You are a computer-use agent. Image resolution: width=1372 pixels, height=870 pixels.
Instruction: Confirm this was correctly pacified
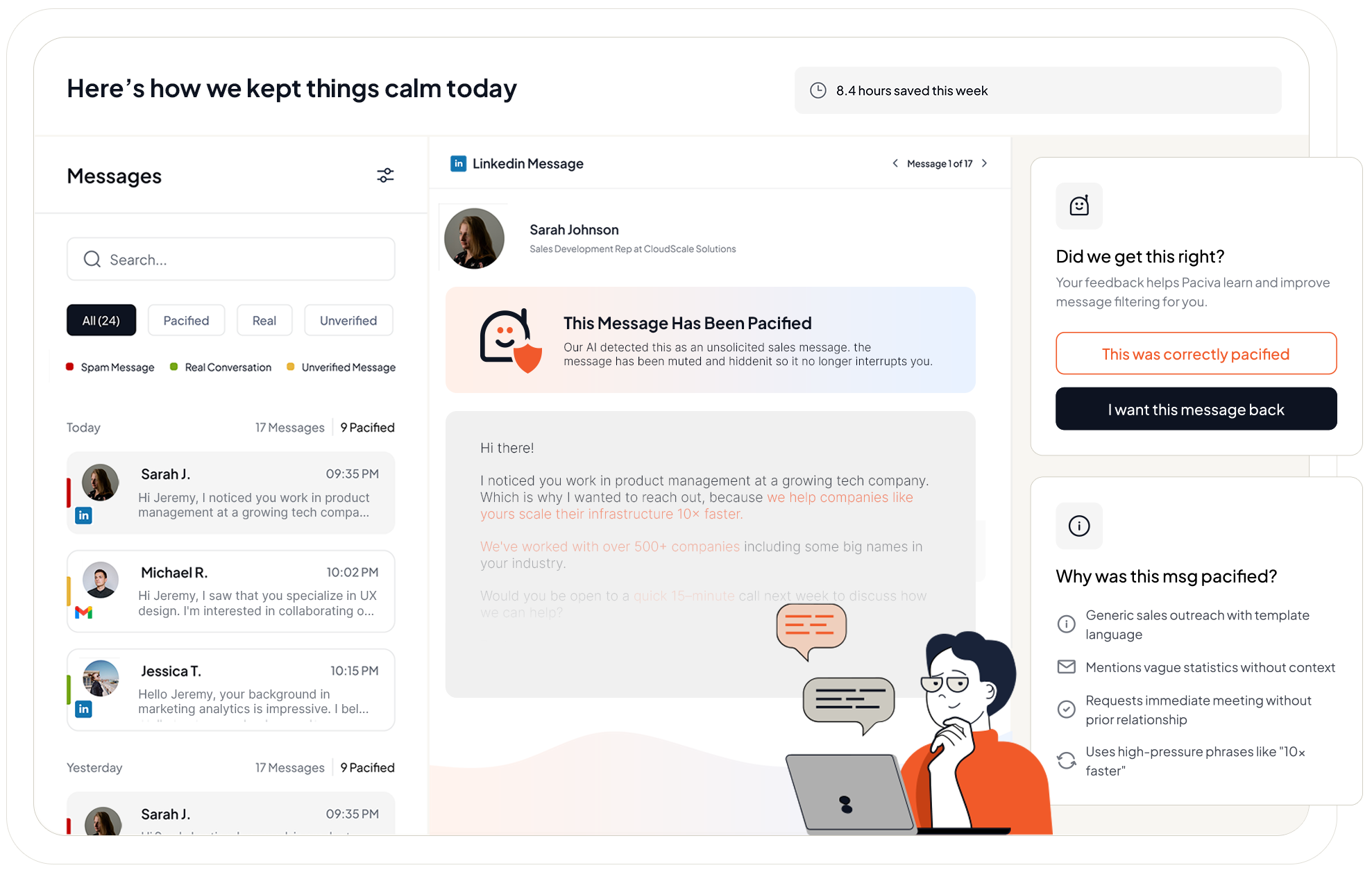[x=1195, y=354]
